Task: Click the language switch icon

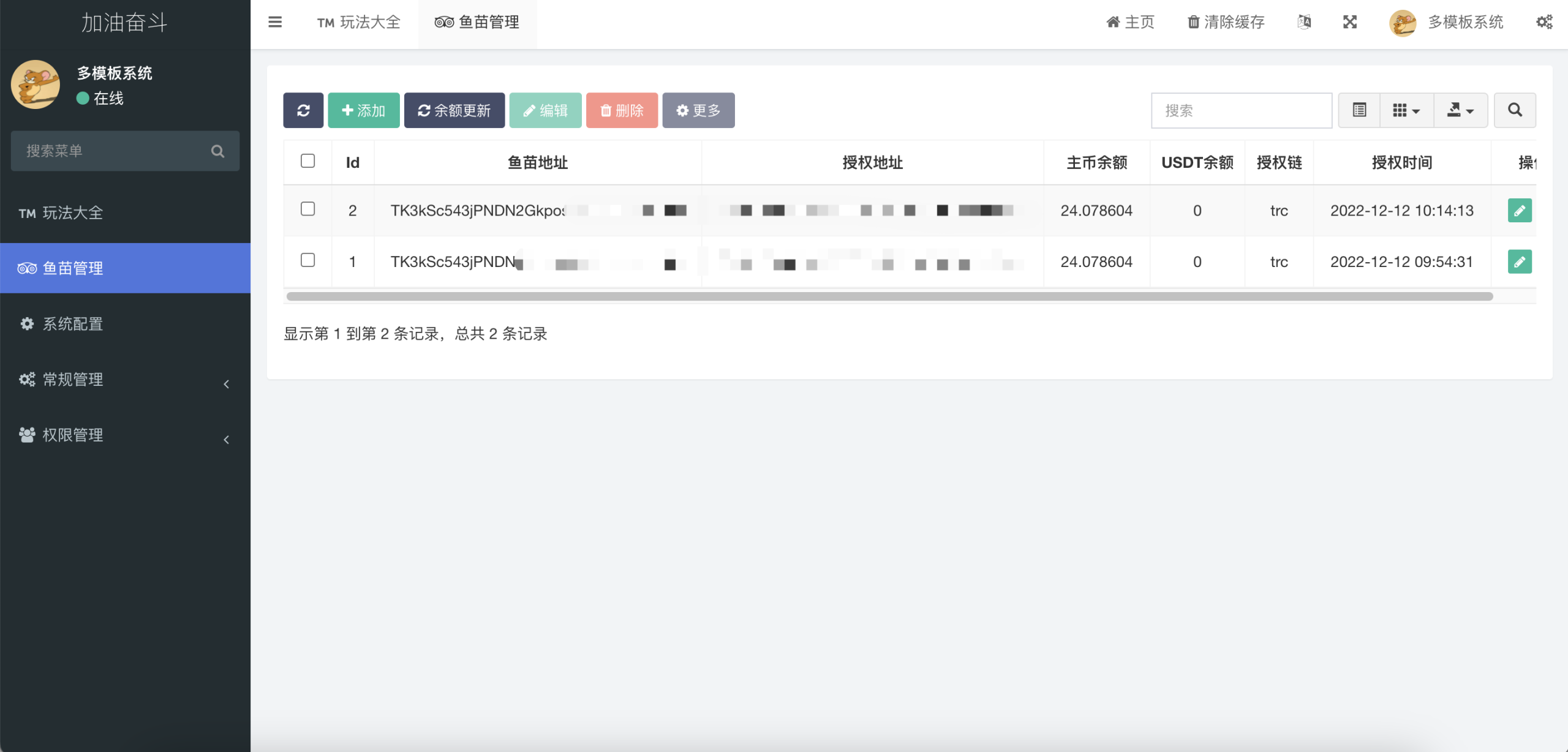Action: [x=1304, y=22]
